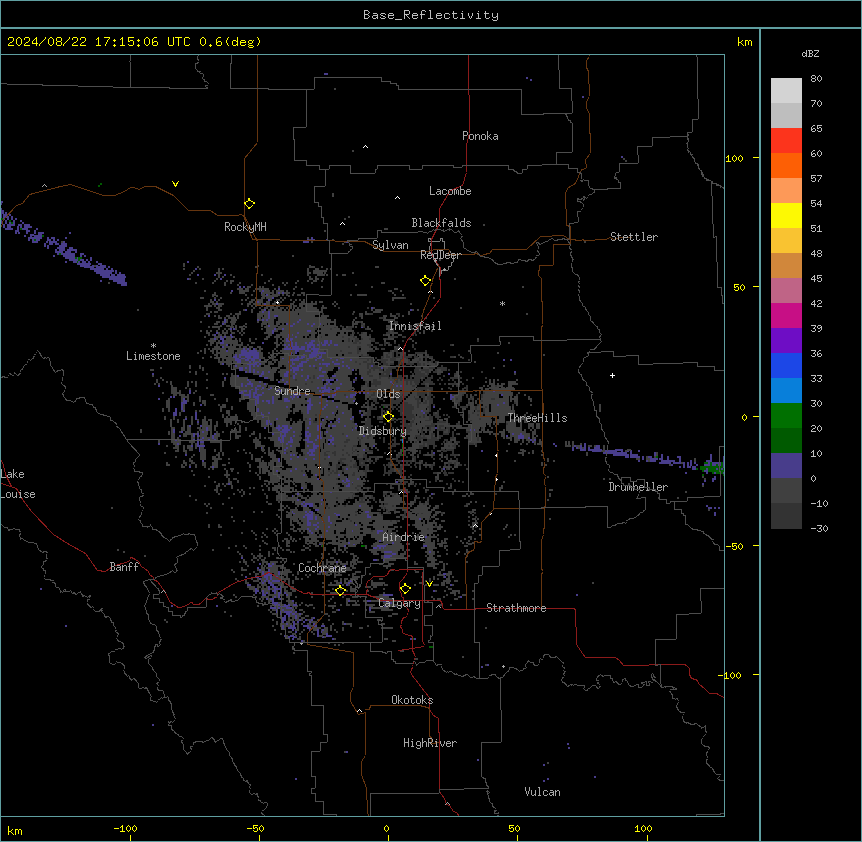This screenshot has width=862, height=842.
Task: Click the Blackfalds city label
Action: (441, 223)
